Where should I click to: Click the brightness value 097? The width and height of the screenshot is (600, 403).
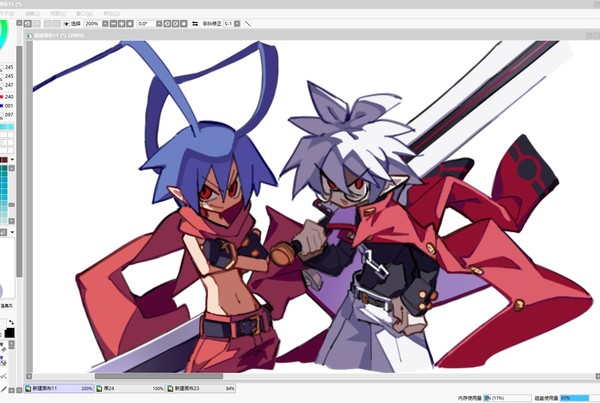(9, 115)
